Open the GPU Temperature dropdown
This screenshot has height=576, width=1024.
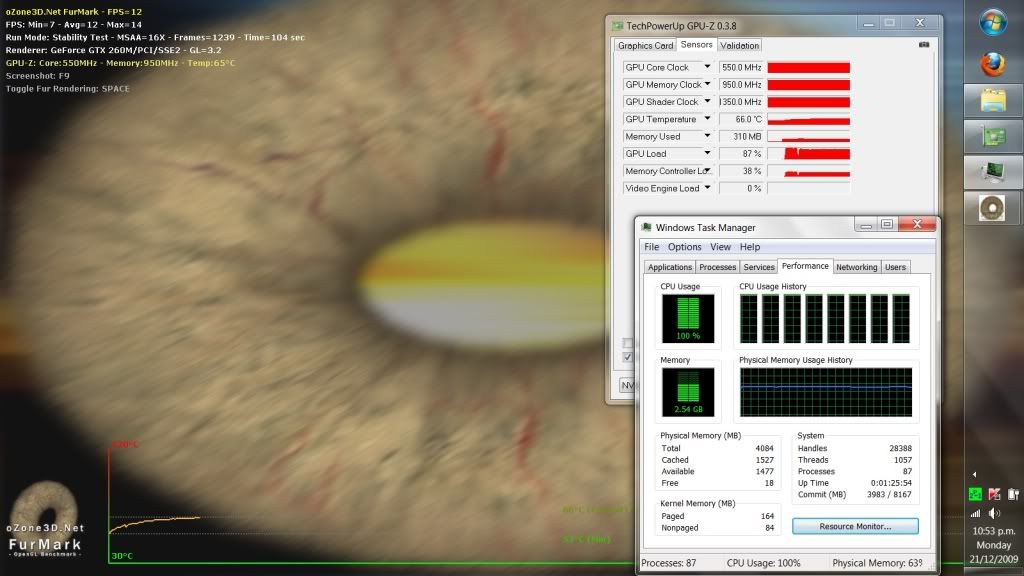tap(707, 119)
